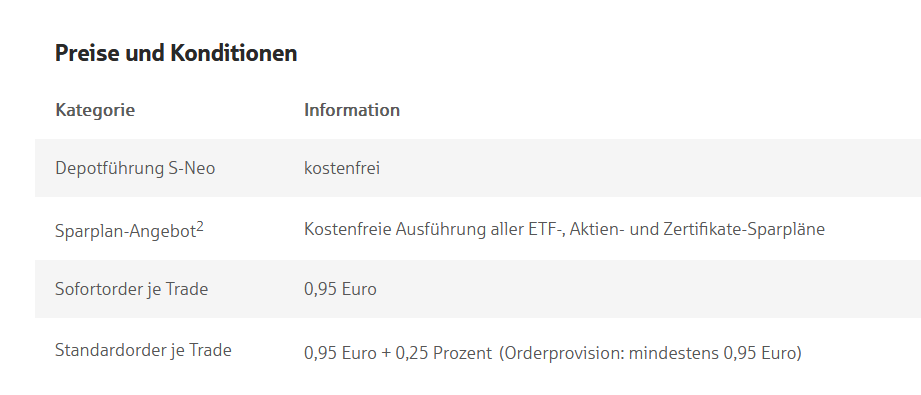Click the '(Orderprovision: mindestens 0,95 Euro)' note
This screenshot has height=395, width=921.
coord(650,353)
